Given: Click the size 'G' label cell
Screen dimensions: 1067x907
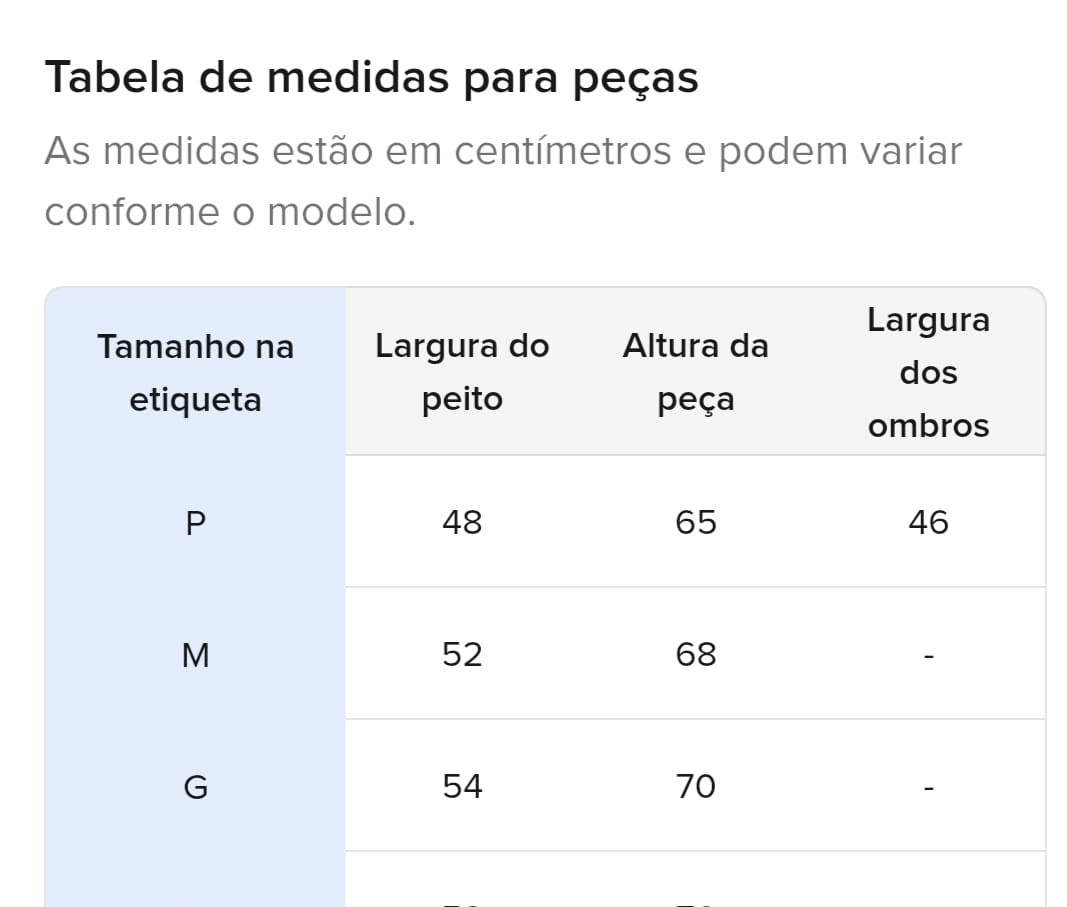Looking at the screenshot, I should coord(196,788).
